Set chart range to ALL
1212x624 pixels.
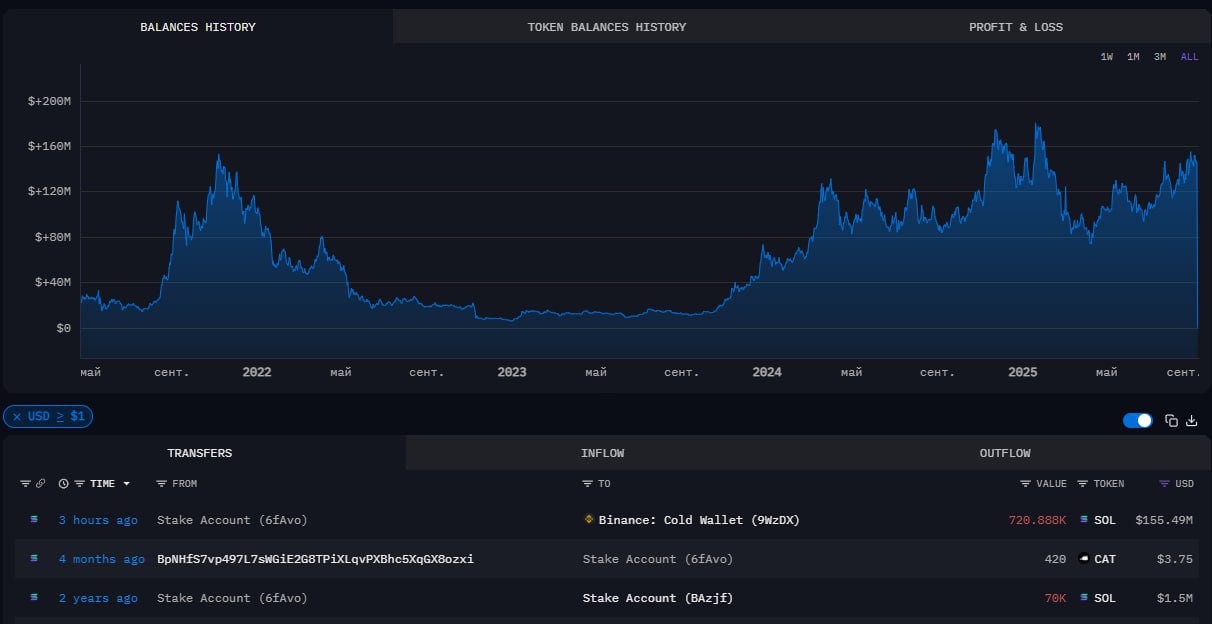[1189, 57]
